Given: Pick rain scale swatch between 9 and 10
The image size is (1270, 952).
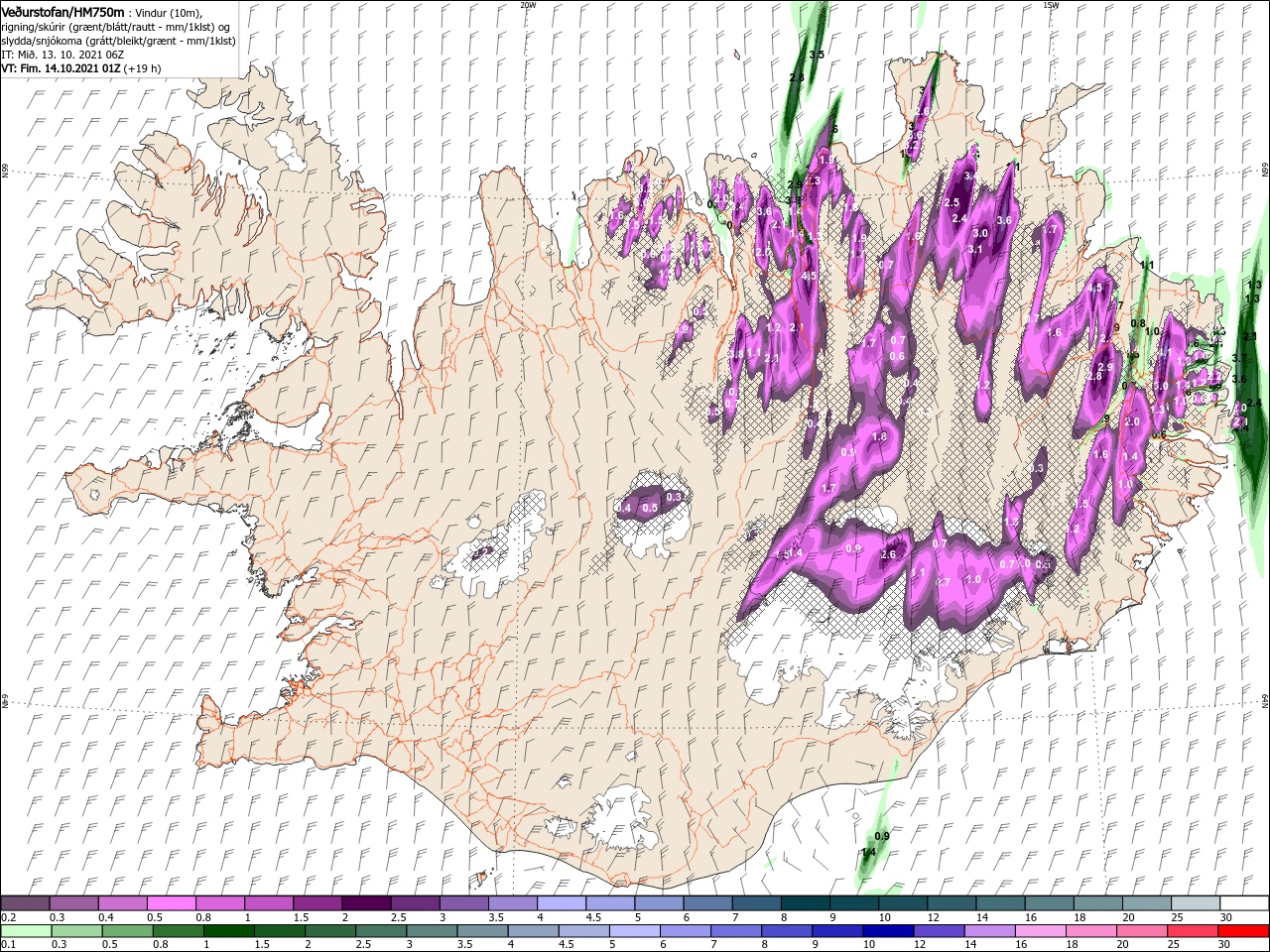Looking at the screenshot, I should click(838, 931).
